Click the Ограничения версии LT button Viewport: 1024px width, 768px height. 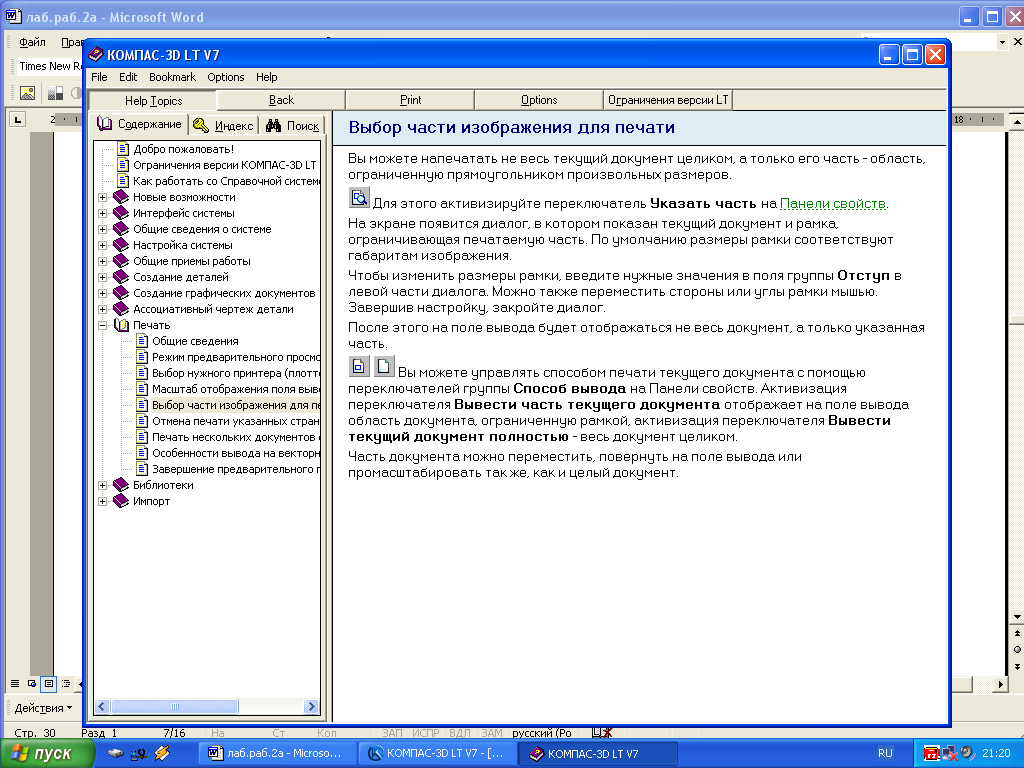pyautogui.click(x=667, y=100)
